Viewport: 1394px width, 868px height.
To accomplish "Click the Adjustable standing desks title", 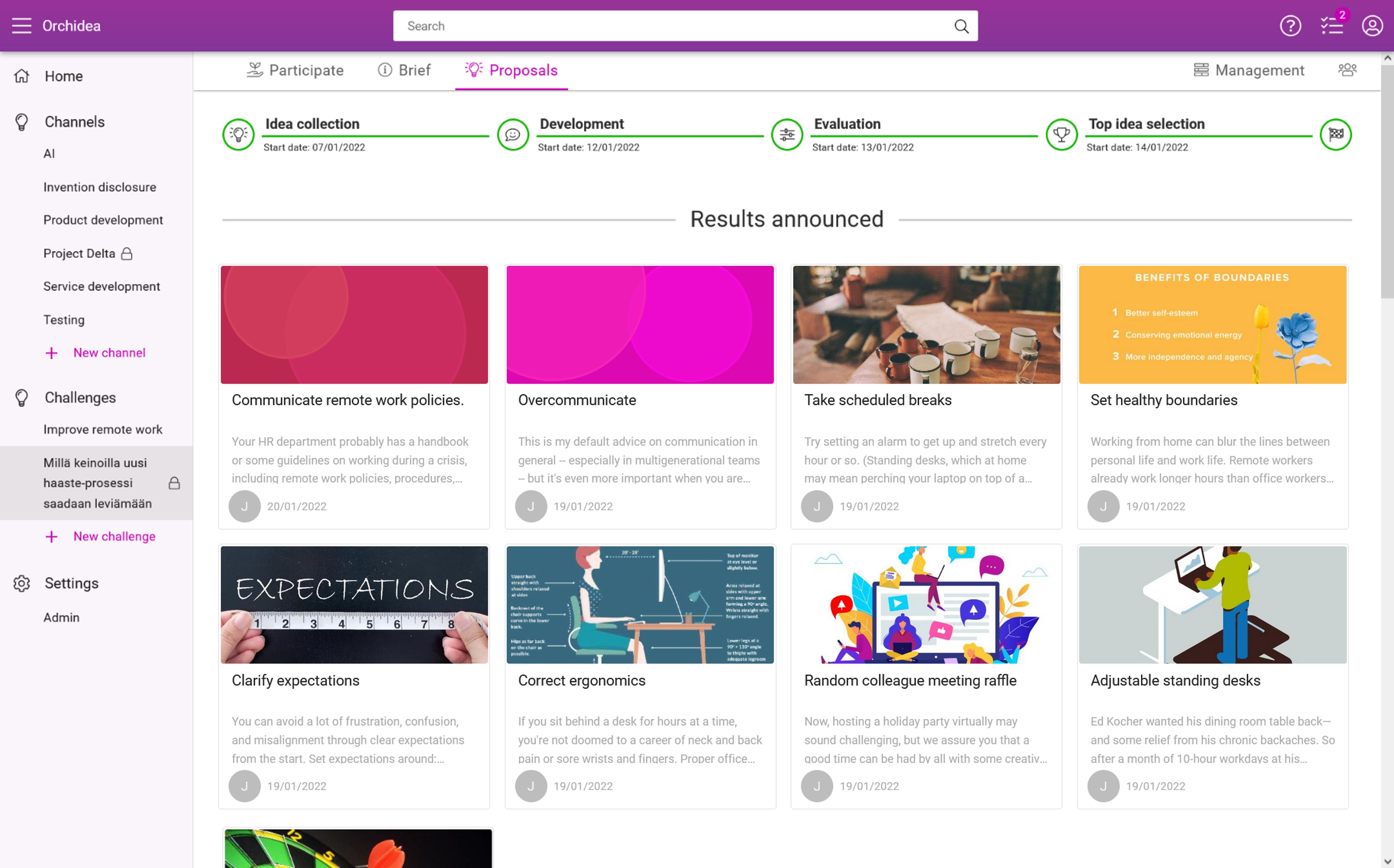I will (1175, 680).
